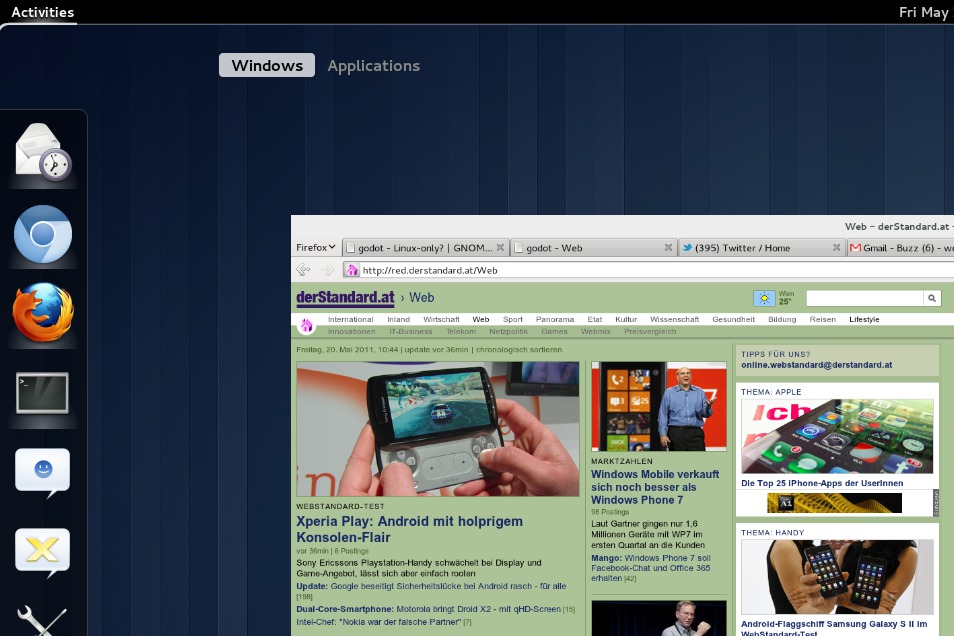Launch Chromium from the dash
The width and height of the screenshot is (954, 636).
pyautogui.click(x=43, y=234)
